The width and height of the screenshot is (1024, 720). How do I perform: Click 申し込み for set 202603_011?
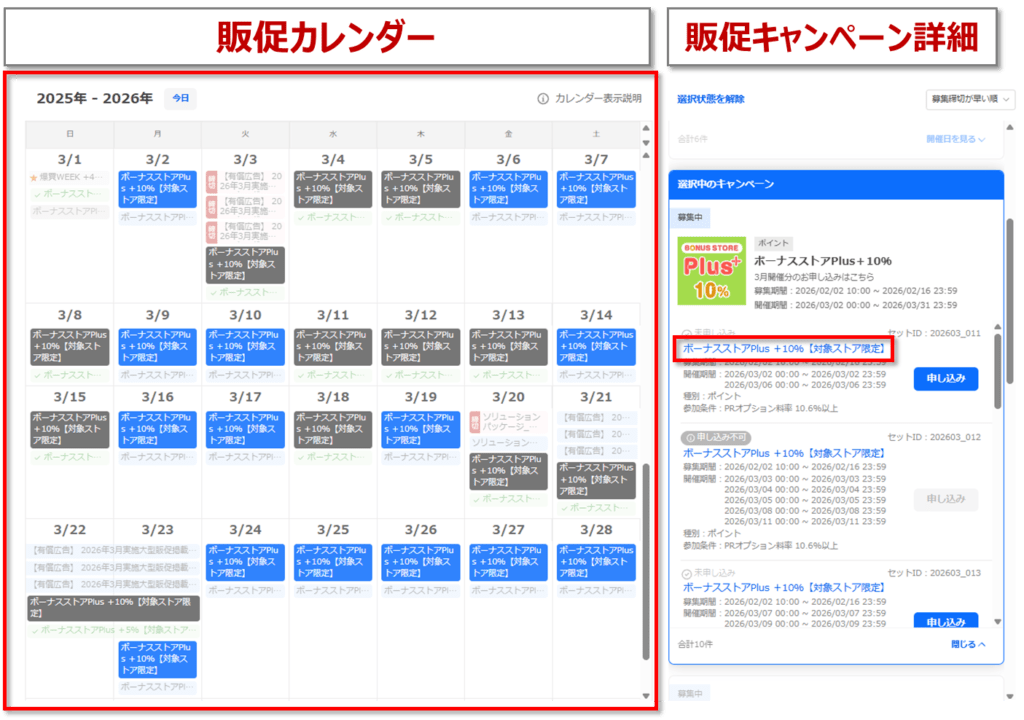tap(946, 379)
